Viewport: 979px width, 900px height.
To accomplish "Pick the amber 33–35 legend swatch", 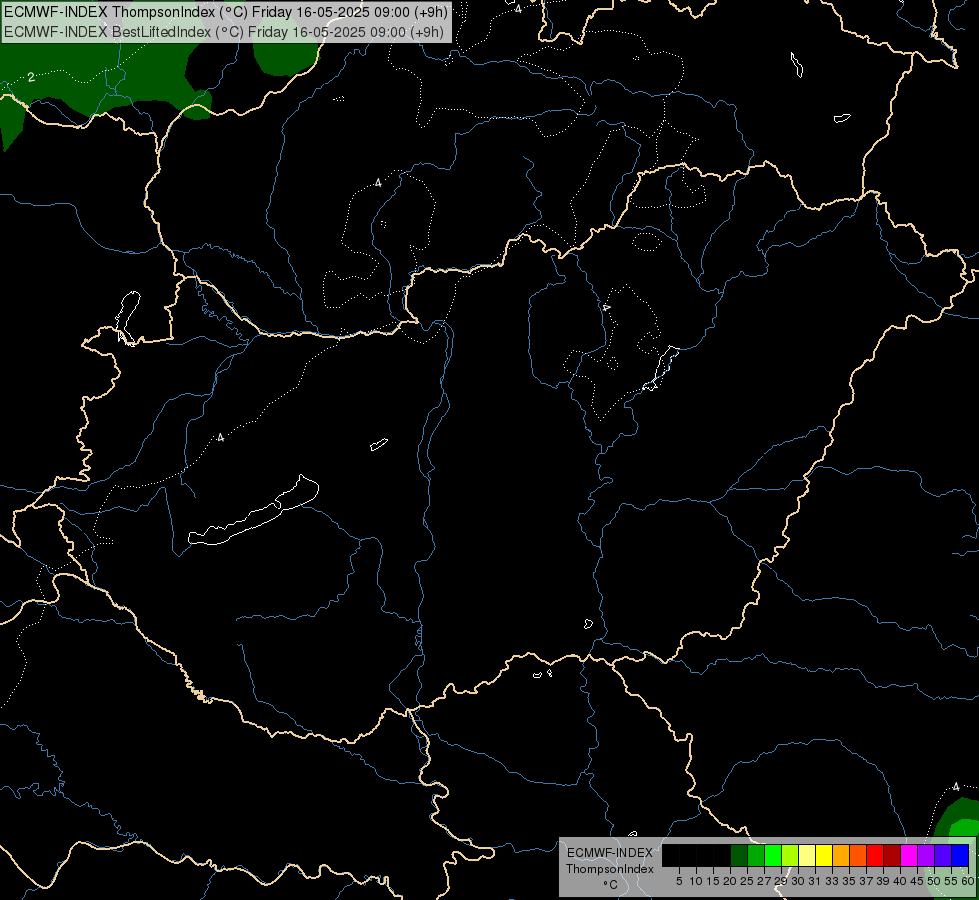I will 841,855.
